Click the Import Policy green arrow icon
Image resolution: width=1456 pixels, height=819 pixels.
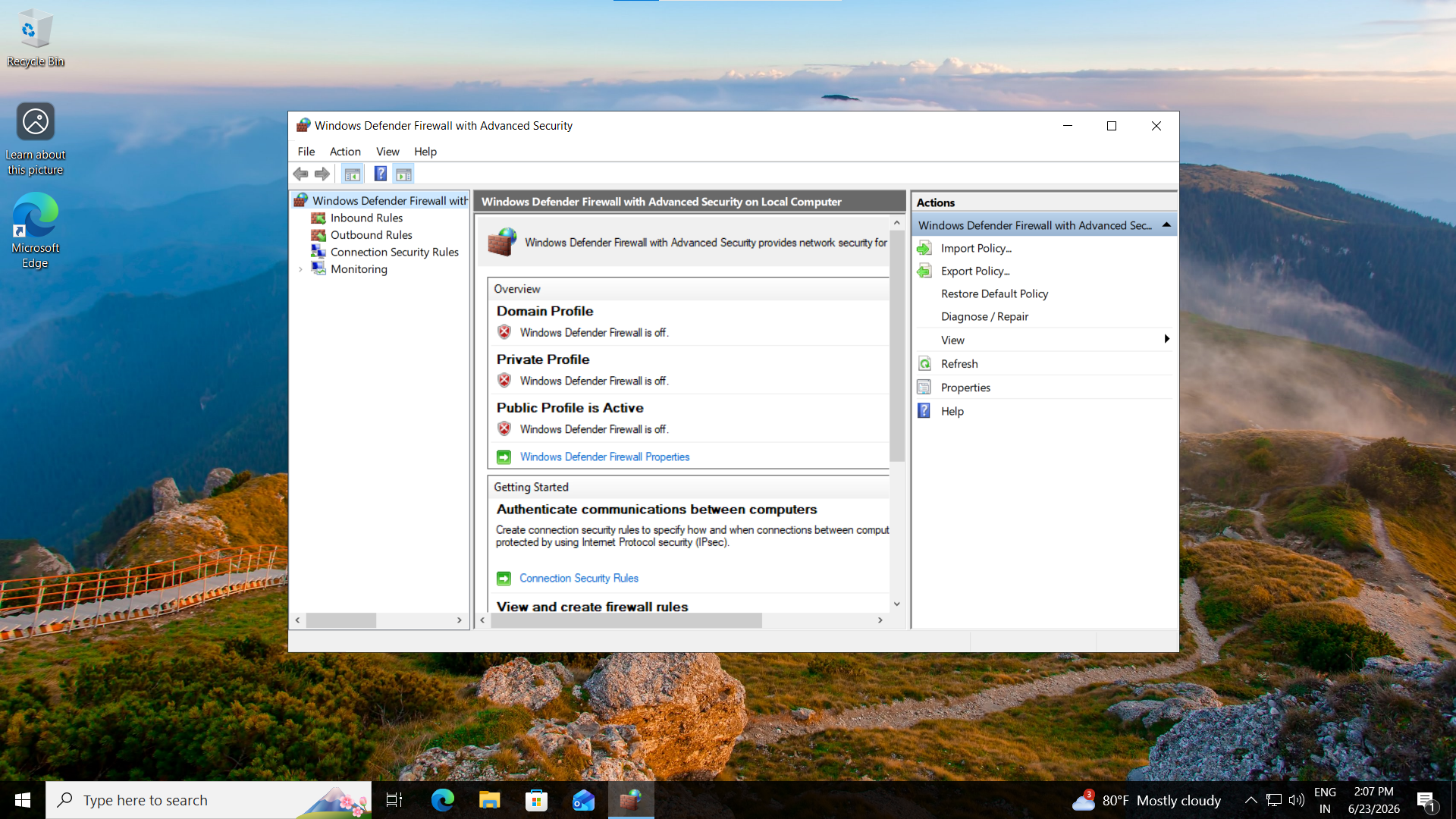pos(924,248)
